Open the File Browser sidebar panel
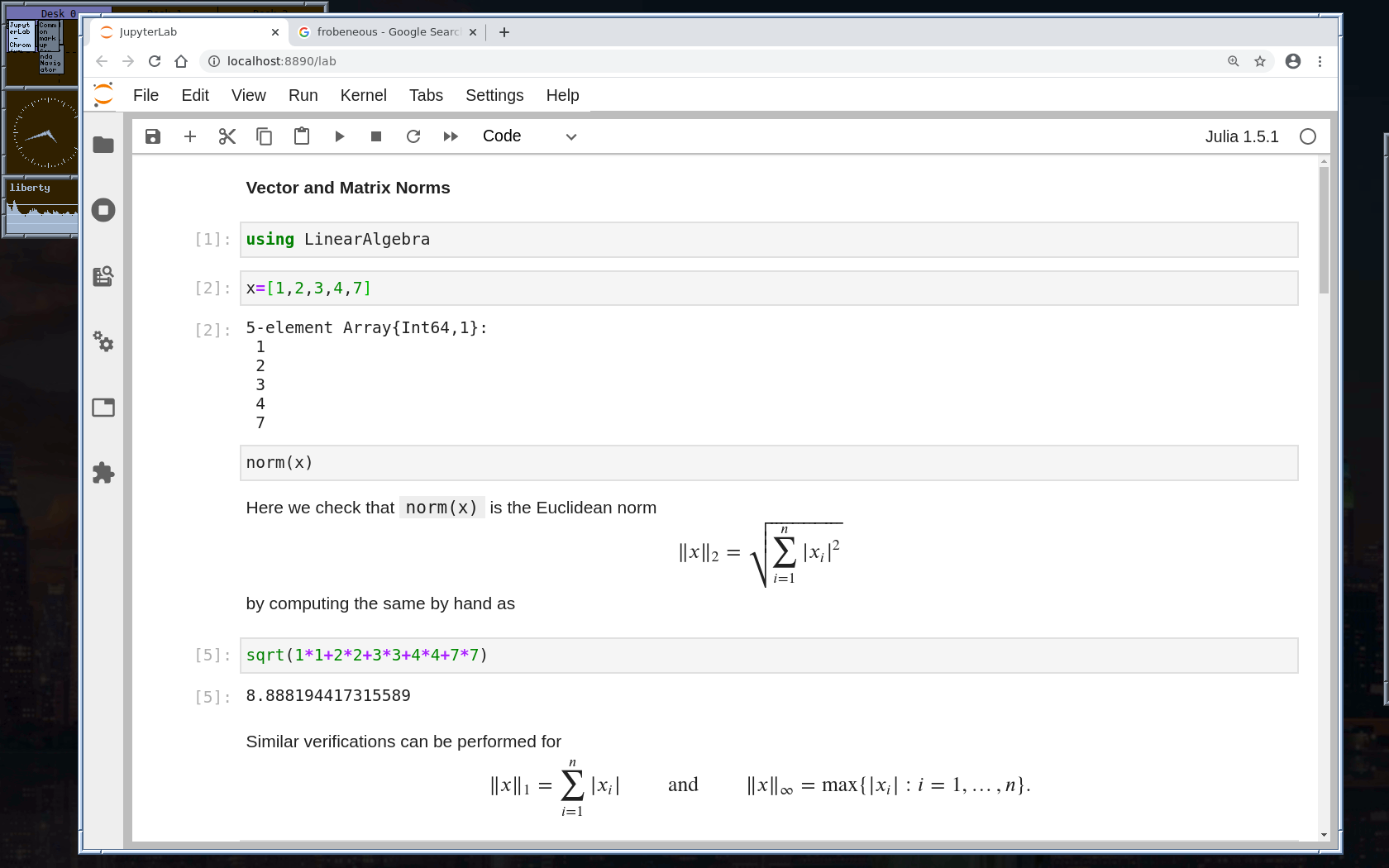 click(x=103, y=145)
